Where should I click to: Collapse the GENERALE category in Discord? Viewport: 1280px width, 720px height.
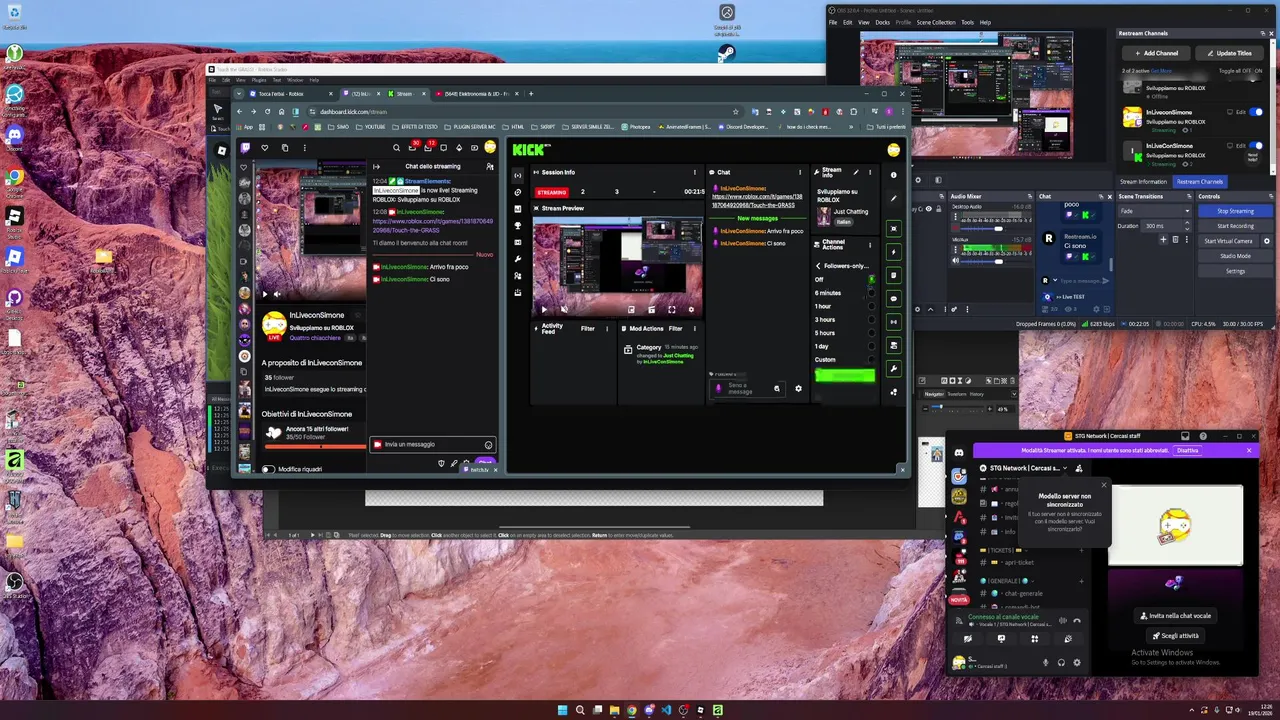(1007, 581)
